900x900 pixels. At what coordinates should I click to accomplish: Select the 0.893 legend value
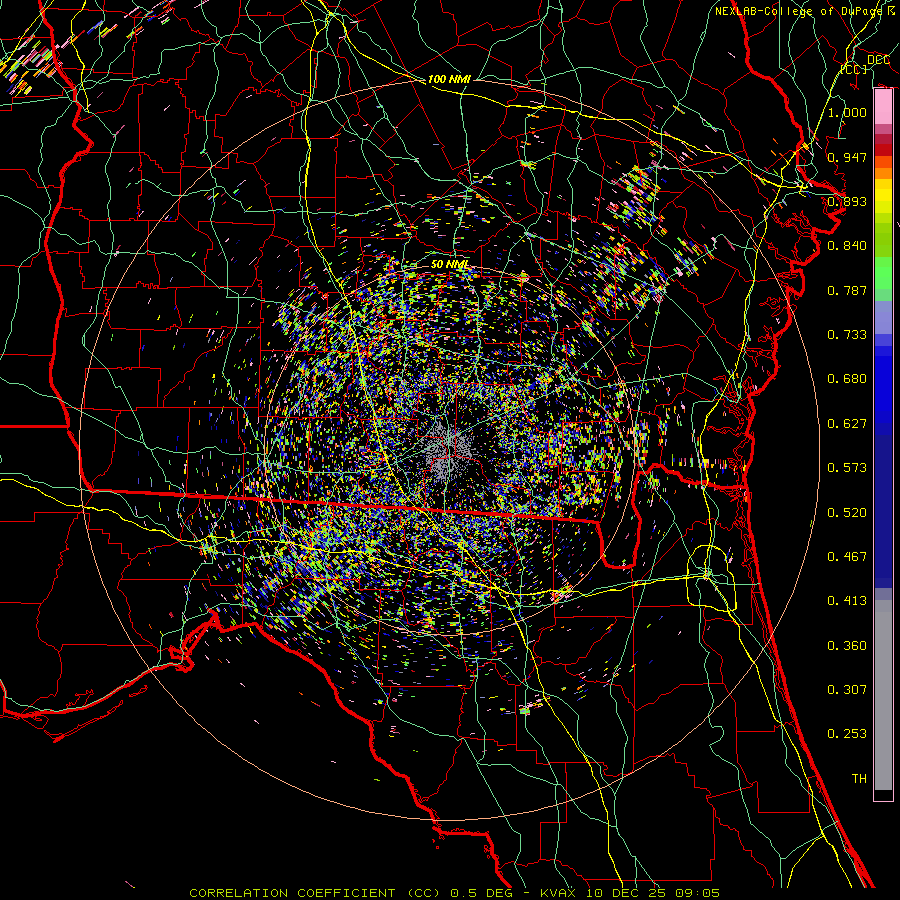pos(847,201)
